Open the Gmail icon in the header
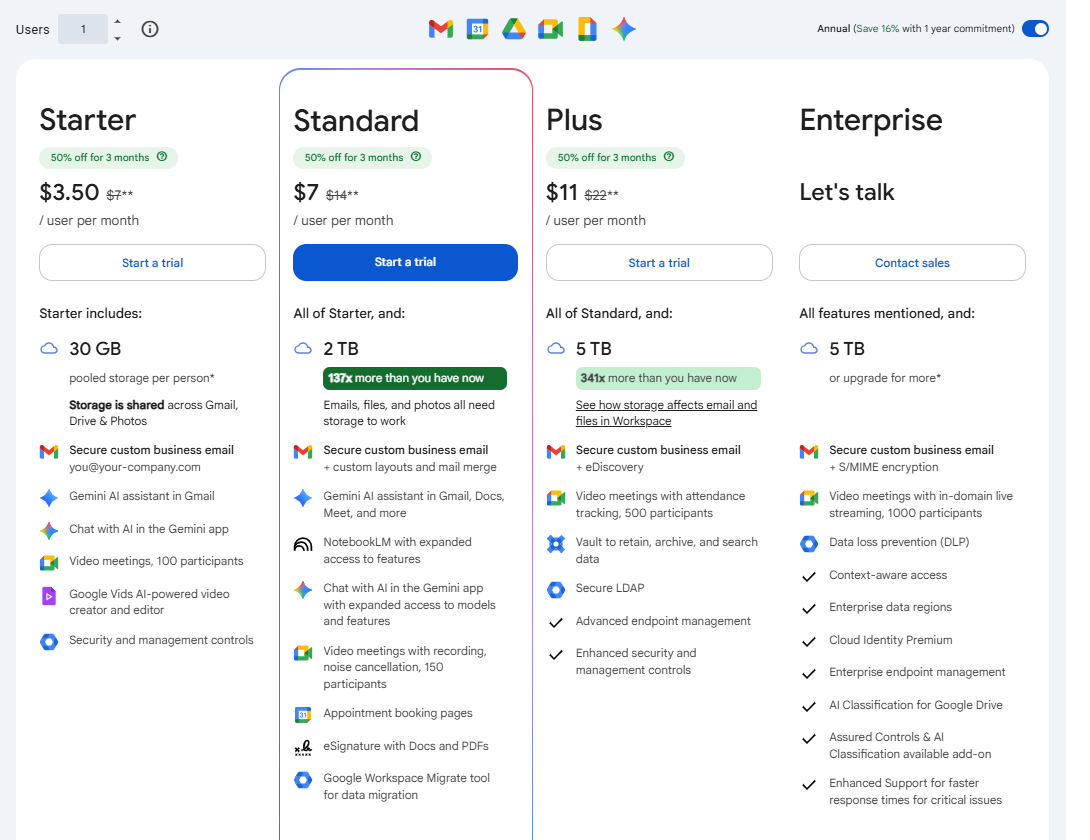 [x=441, y=29]
